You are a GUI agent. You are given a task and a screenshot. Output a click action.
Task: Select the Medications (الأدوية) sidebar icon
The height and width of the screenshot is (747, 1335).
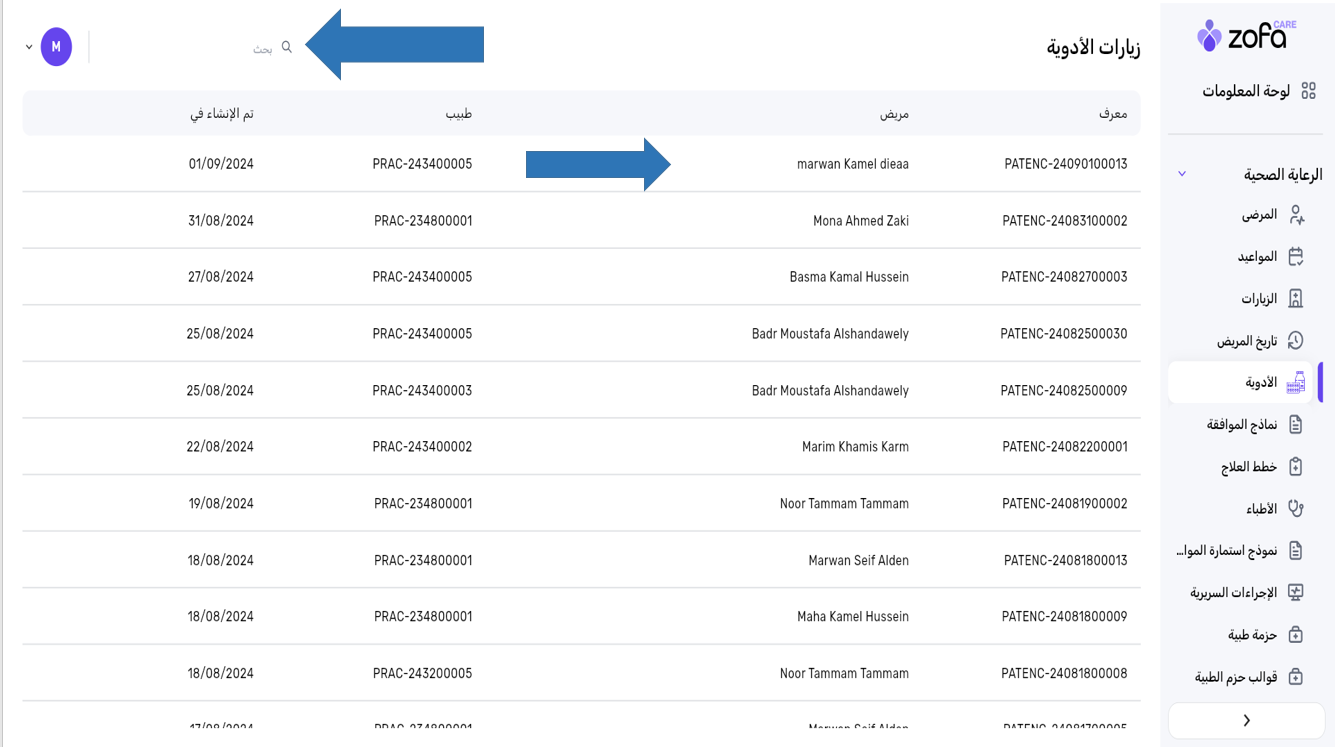coord(1296,383)
